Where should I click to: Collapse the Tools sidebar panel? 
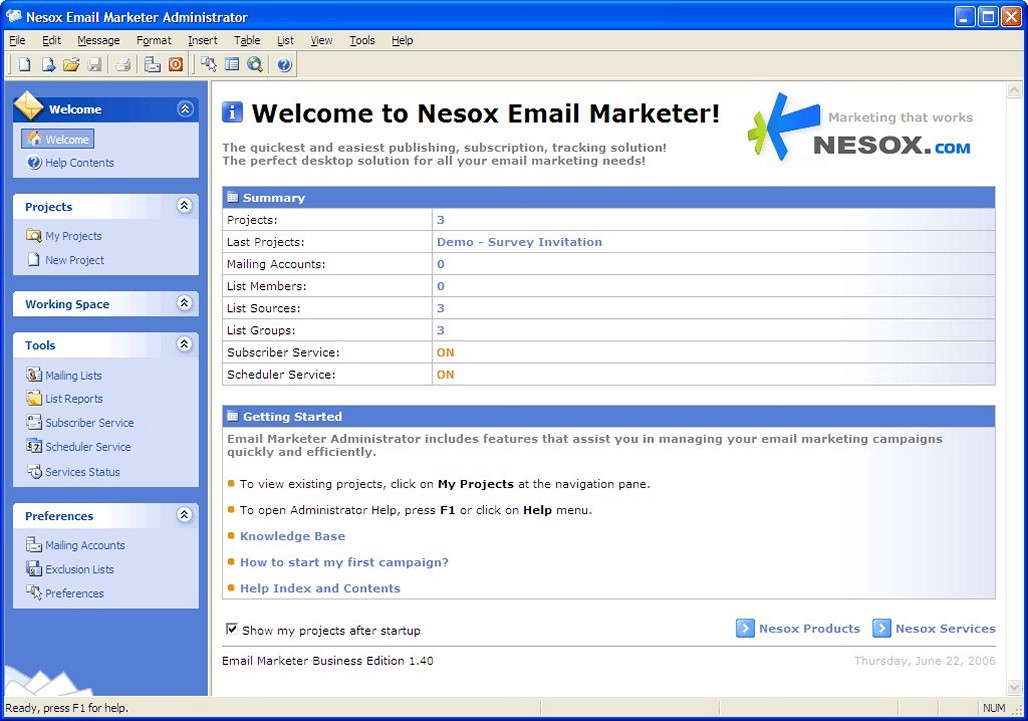[184, 344]
